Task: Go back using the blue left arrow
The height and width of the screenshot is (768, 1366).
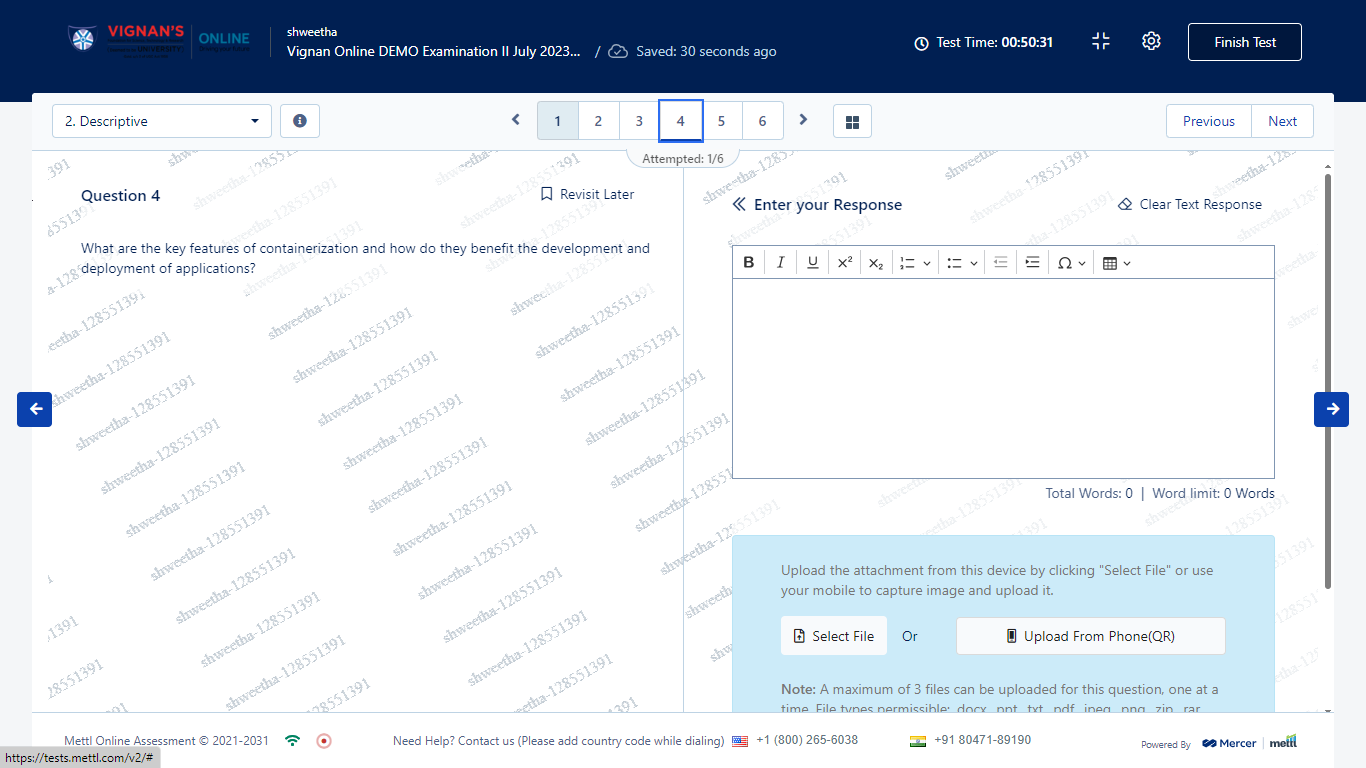Action: click(35, 409)
